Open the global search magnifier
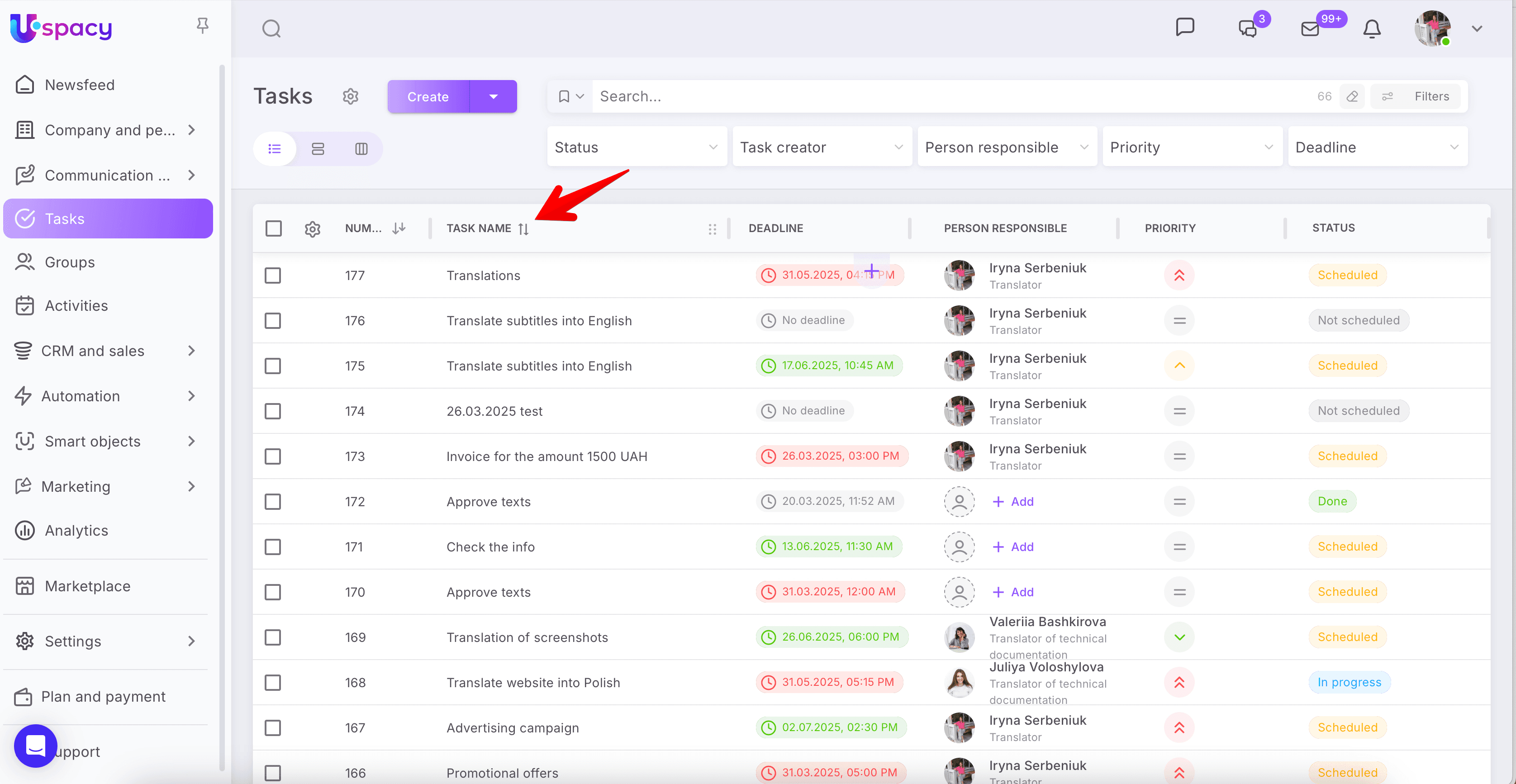This screenshot has width=1516, height=784. 271,28
